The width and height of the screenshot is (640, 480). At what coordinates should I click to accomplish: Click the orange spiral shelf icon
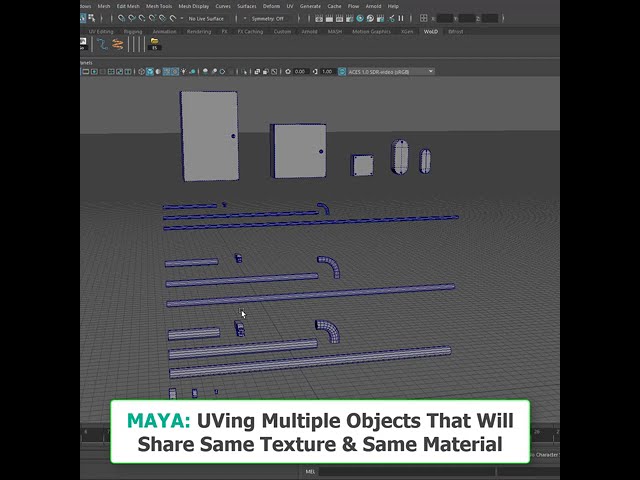118,44
